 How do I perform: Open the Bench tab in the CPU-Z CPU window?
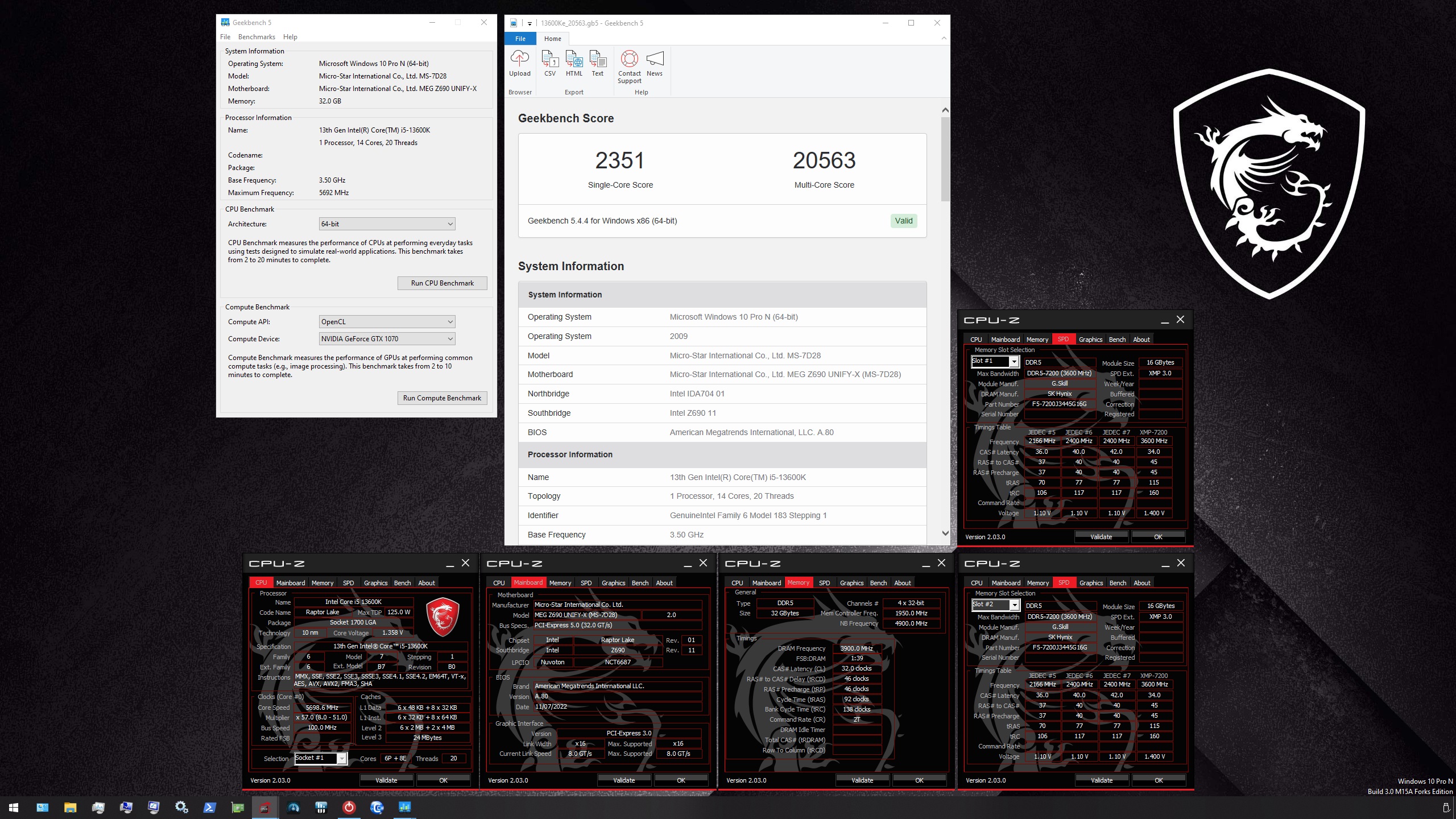click(402, 583)
